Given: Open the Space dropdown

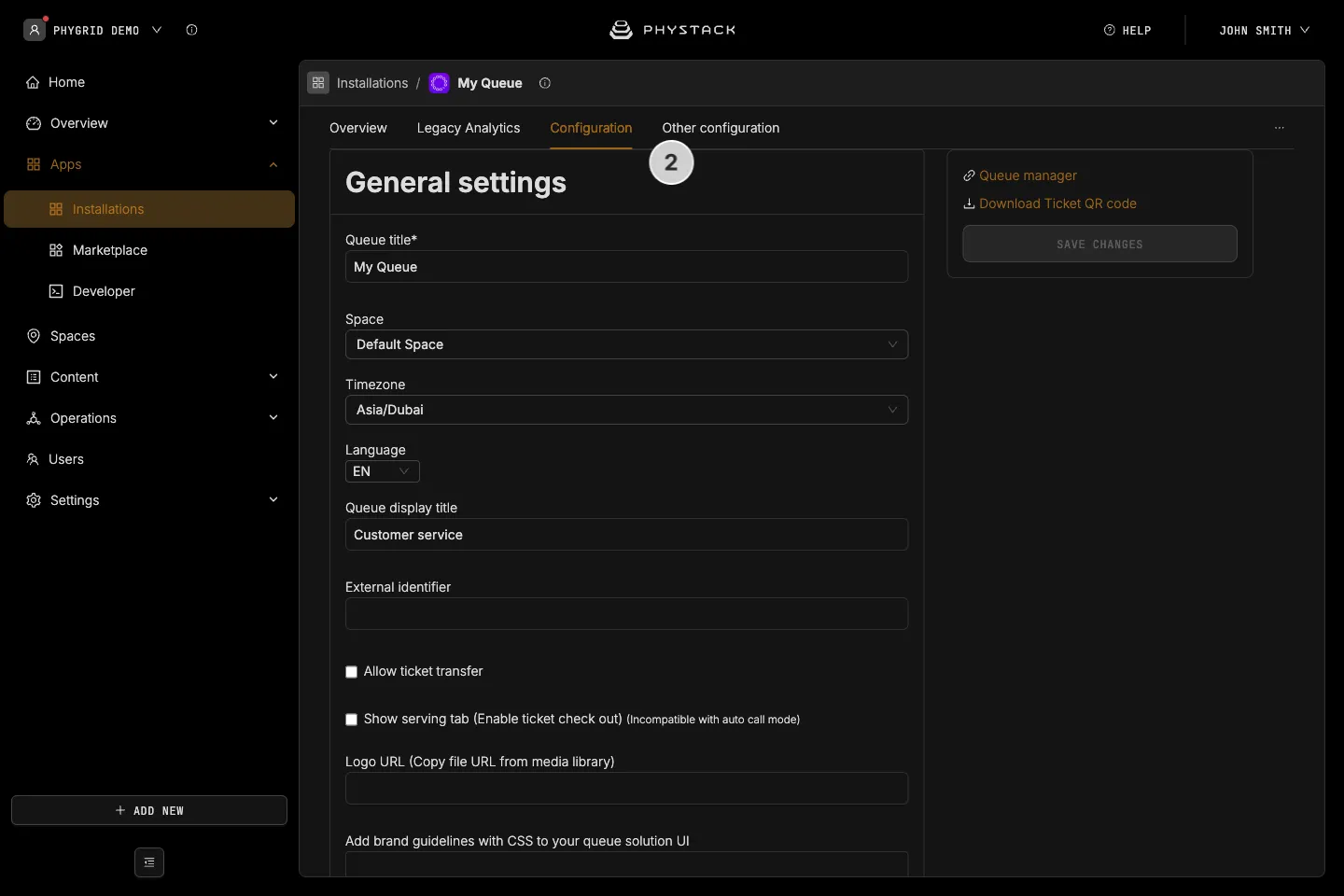Looking at the screenshot, I should 626,344.
